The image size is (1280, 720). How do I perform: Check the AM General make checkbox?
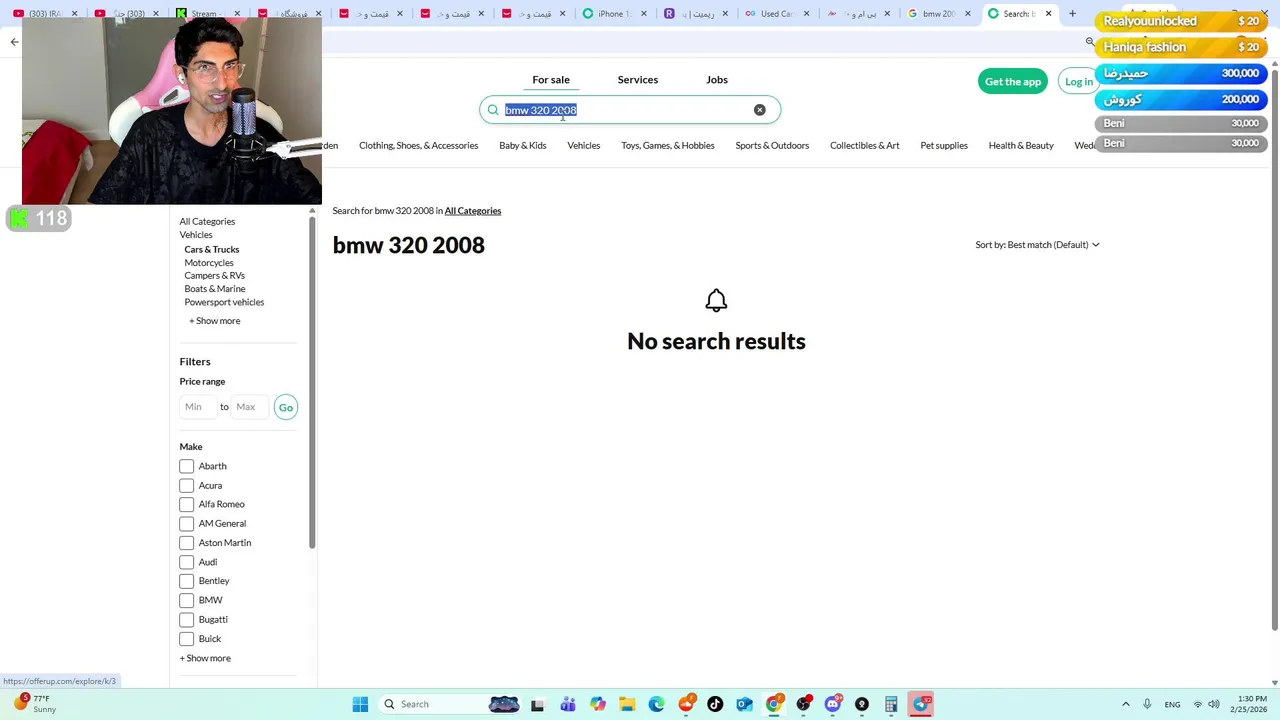click(186, 524)
